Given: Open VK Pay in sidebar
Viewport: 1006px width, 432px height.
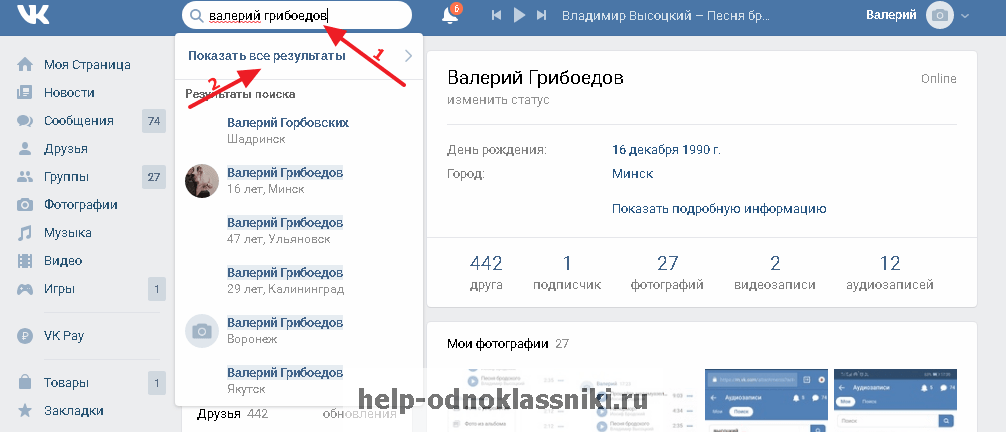Looking at the screenshot, I should point(64,336).
